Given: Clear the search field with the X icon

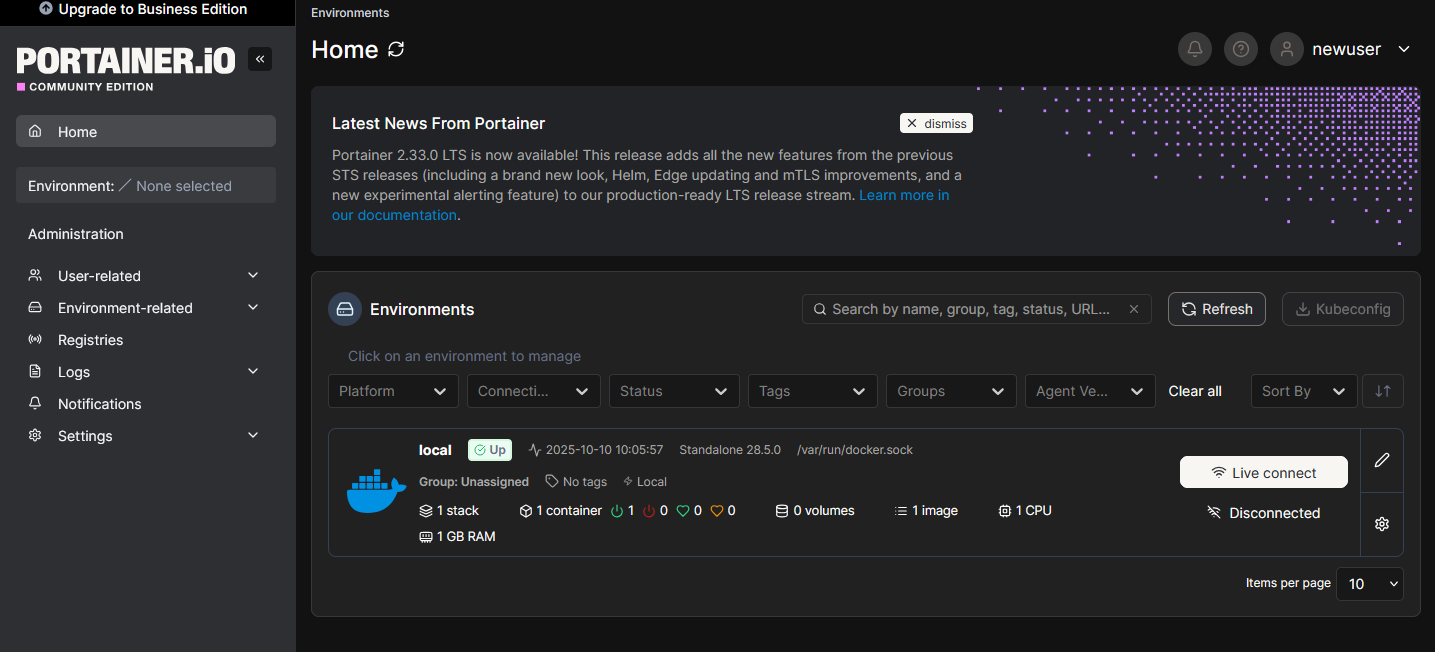Looking at the screenshot, I should 1134,309.
